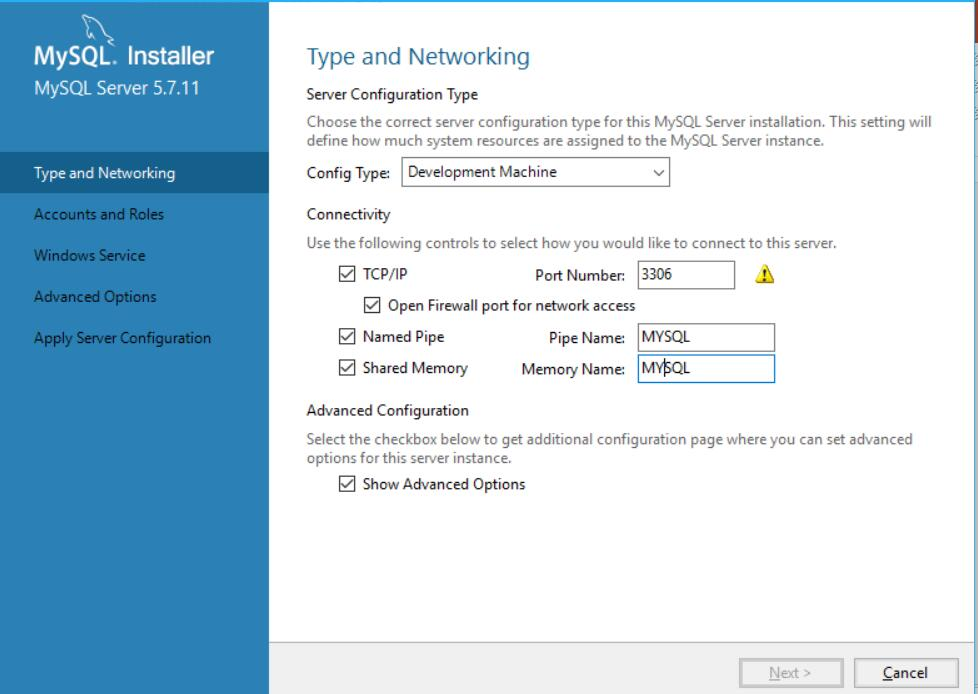This screenshot has height=694, width=978.
Task: Click the Advanced Configuration section heading
Action: 387,410
